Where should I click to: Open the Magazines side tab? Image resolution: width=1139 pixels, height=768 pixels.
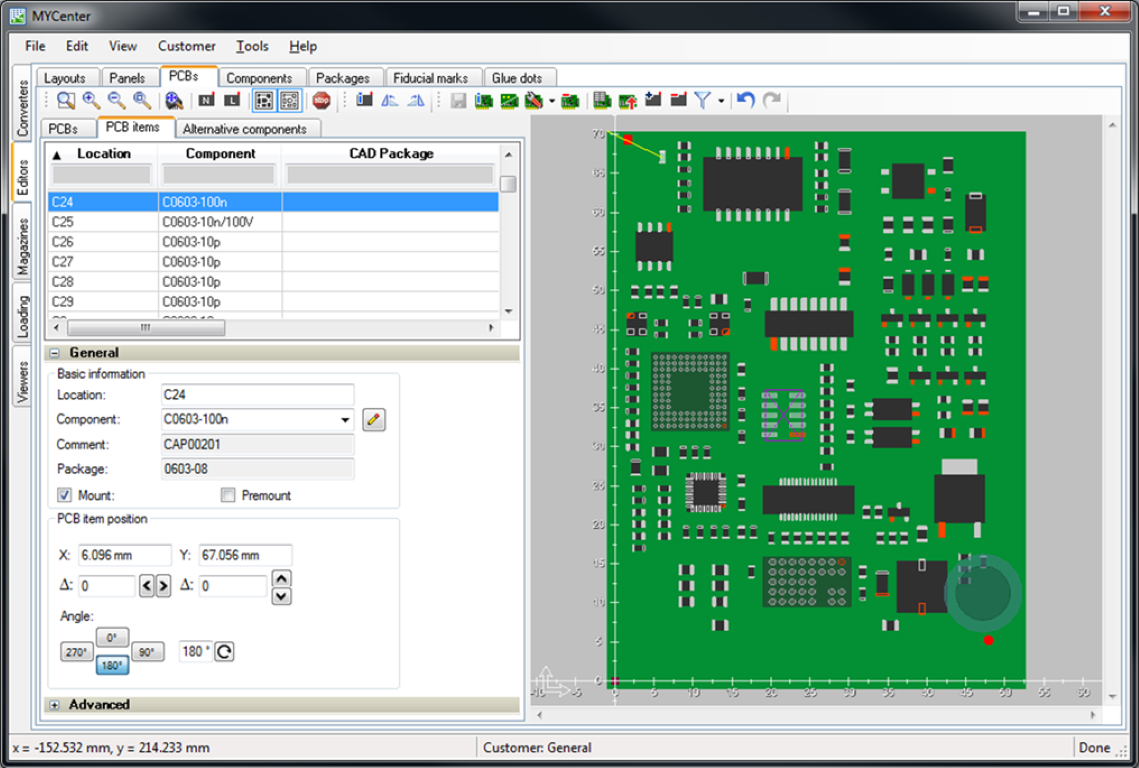pyautogui.click(x=23, y=246)
